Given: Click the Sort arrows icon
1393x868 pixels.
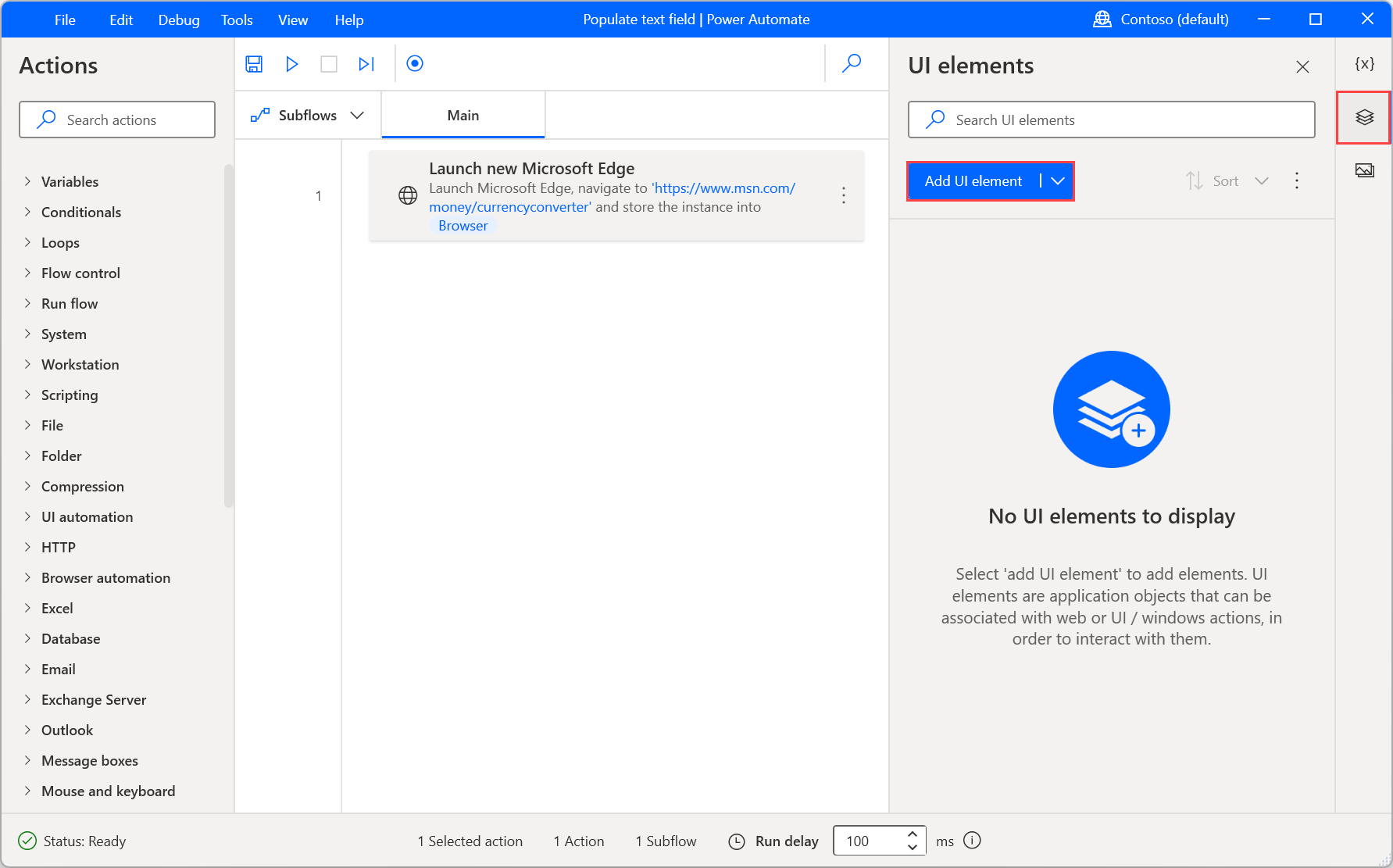Looking at the screenshot, I should pos(1194,180).
